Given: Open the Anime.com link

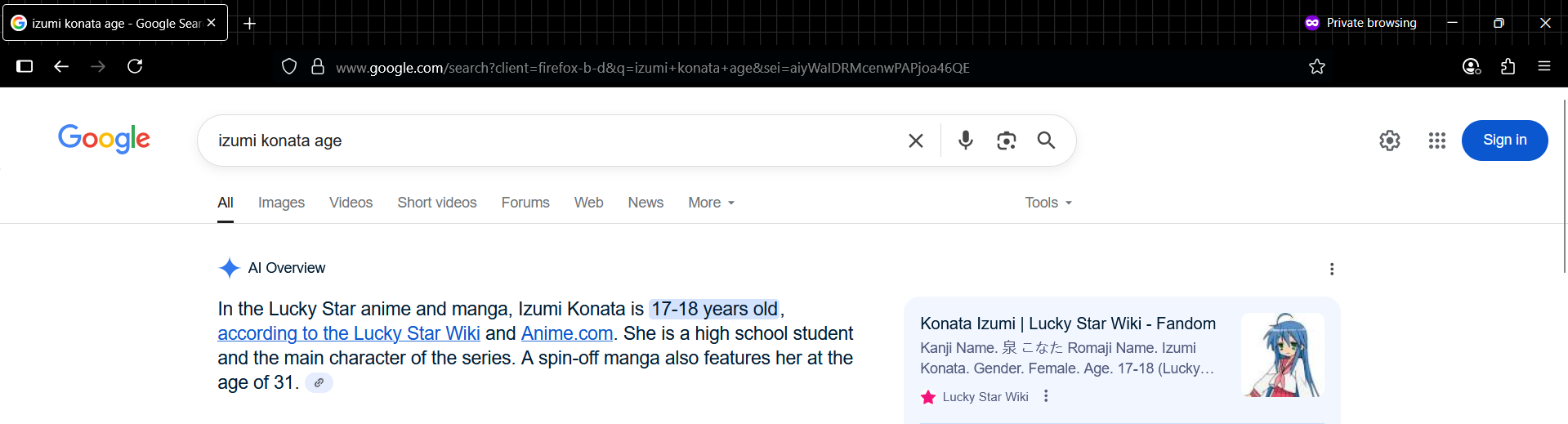Looking at the screenshot, I should tap(566, 333).
